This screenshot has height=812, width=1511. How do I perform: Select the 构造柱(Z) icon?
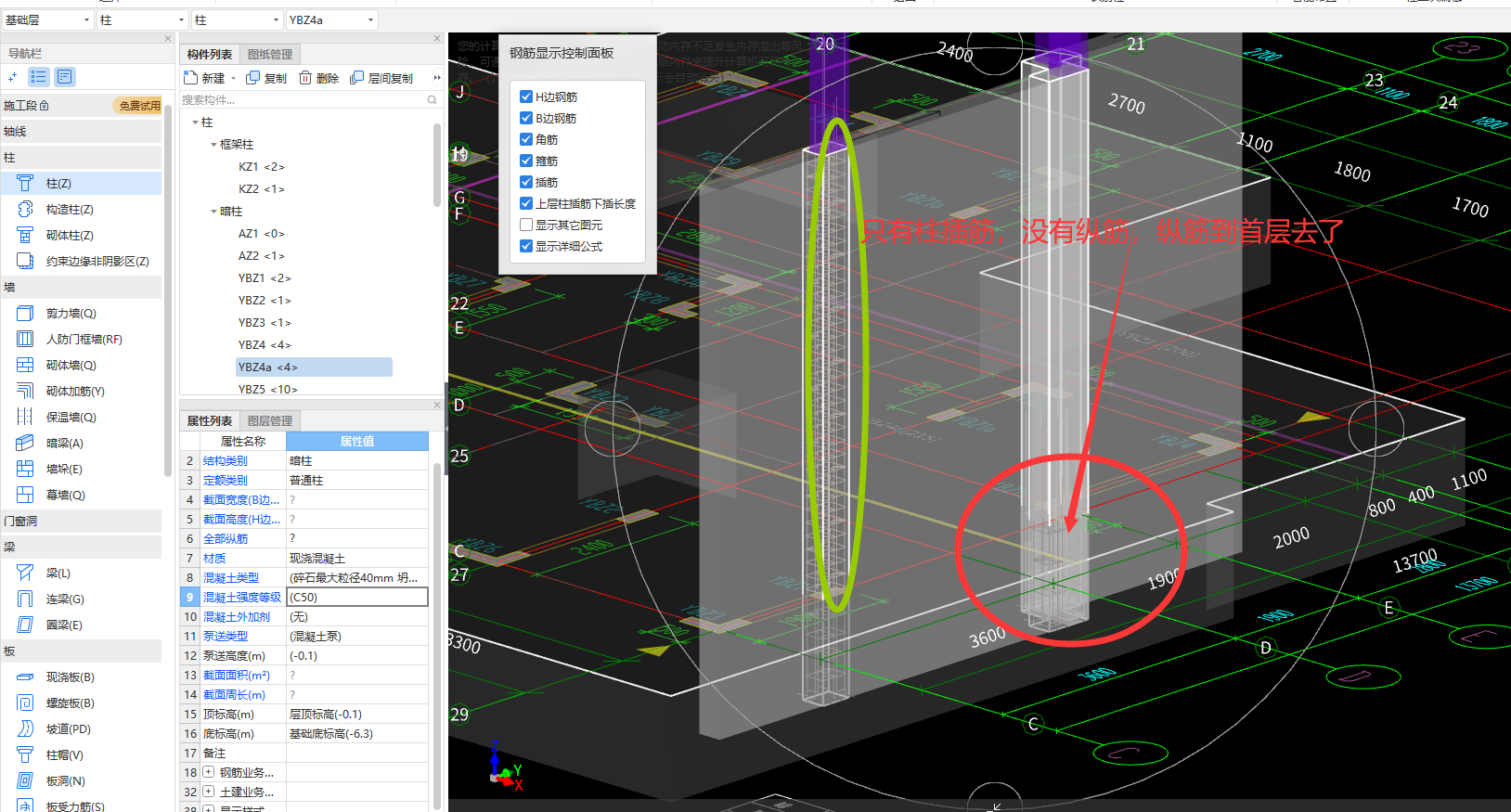pyautogui.click(x=25, y=209)
